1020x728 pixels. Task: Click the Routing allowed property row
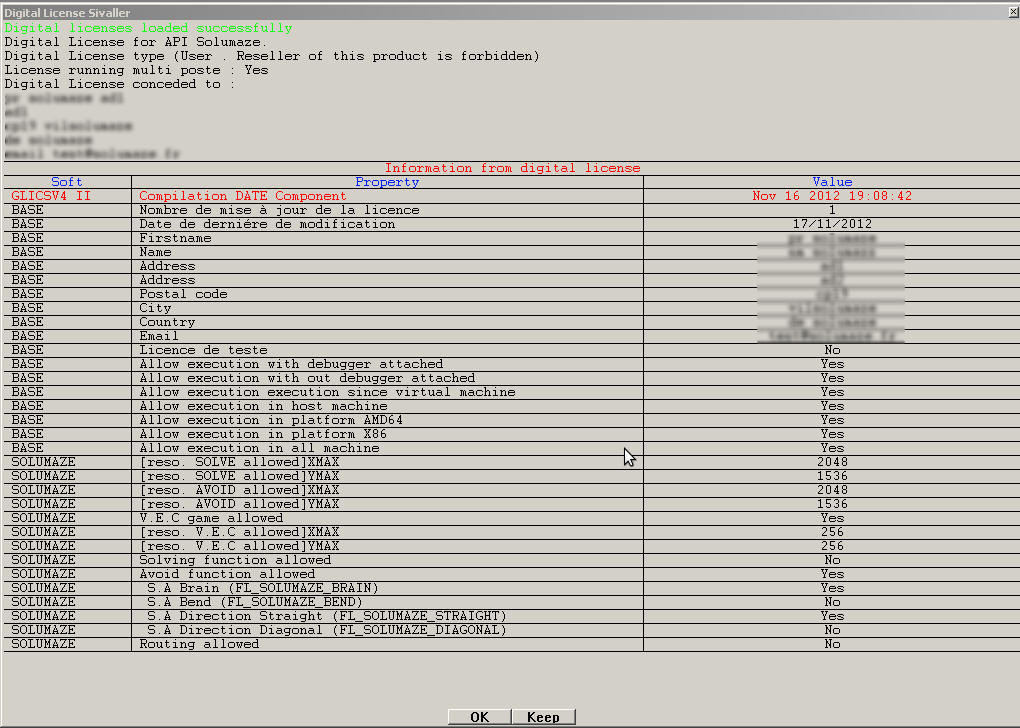click(x=199, y=644)
